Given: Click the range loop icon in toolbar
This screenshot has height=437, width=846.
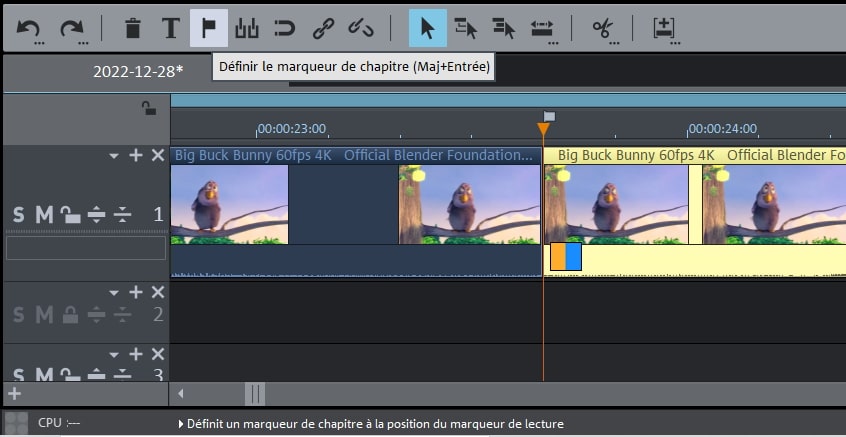Looking at the screenshot, I should tap(284, 28).
